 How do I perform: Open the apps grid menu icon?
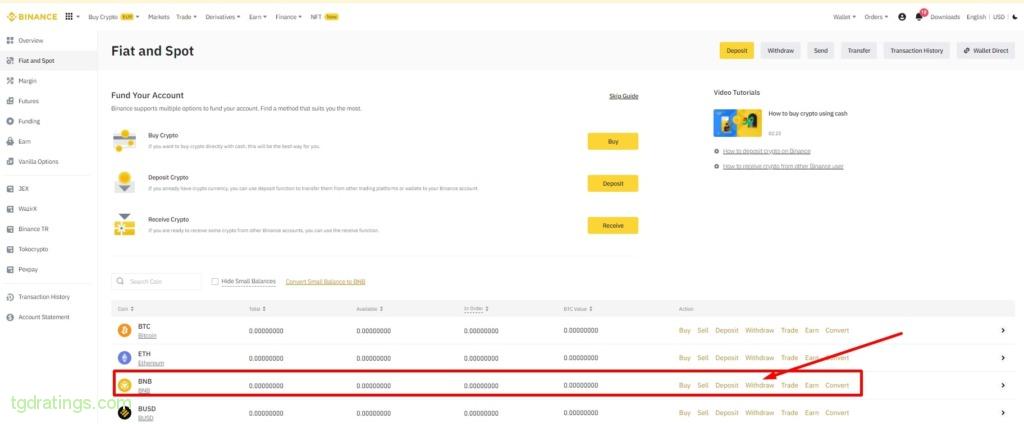(x=69, y=17)
